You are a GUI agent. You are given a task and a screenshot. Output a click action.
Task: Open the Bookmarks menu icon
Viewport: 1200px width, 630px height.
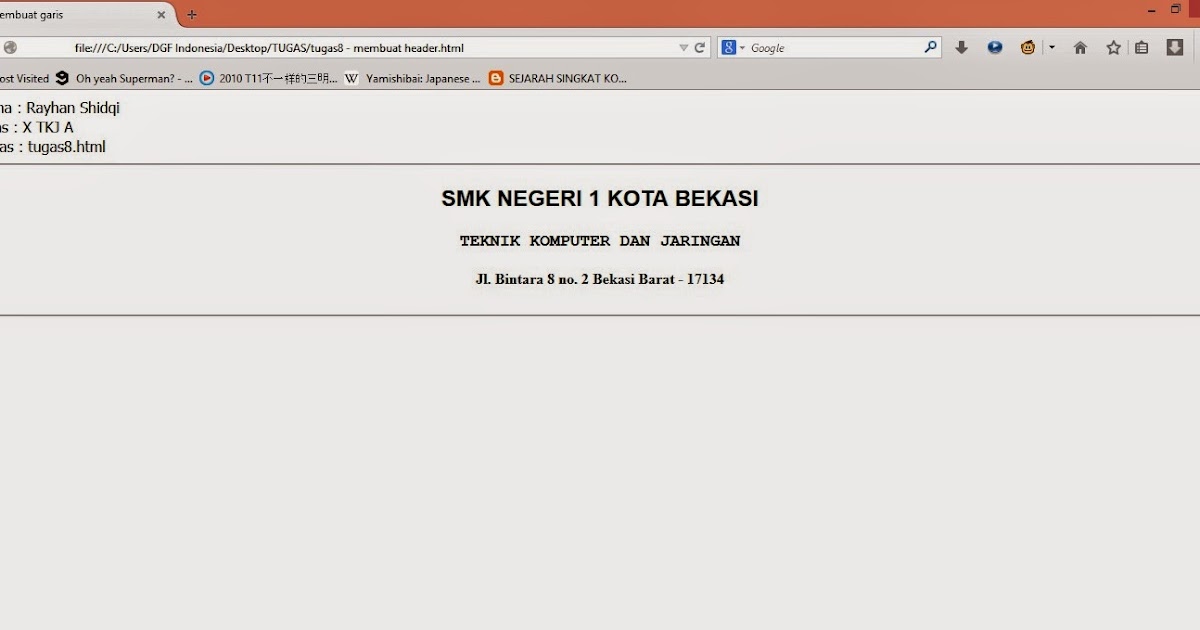[x=1141, y=47]
